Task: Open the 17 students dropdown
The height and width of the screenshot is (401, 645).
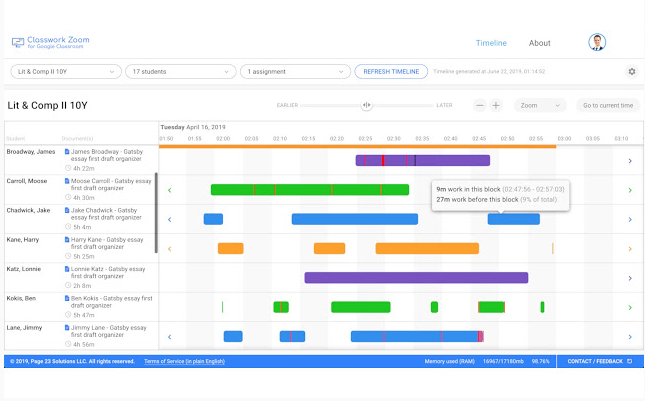Action: pos(181,72)
